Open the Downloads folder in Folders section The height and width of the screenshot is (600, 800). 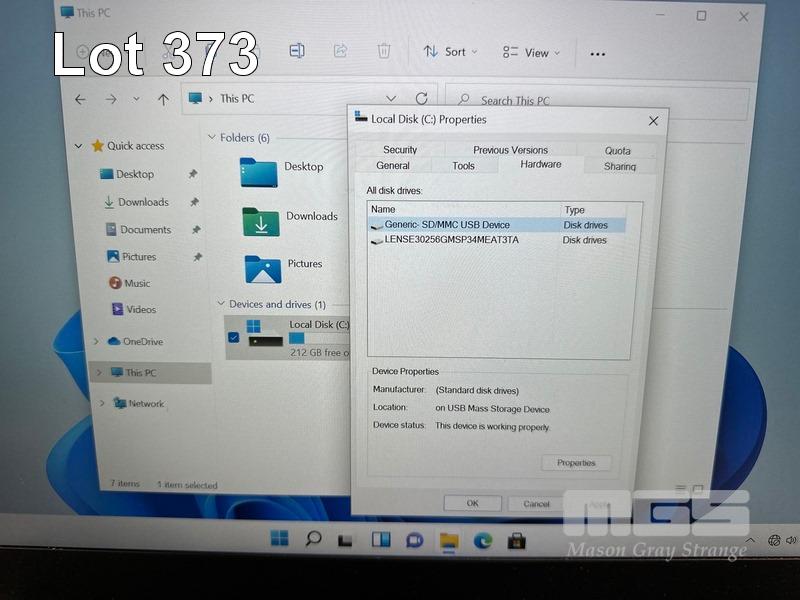(x=260, y=220)
